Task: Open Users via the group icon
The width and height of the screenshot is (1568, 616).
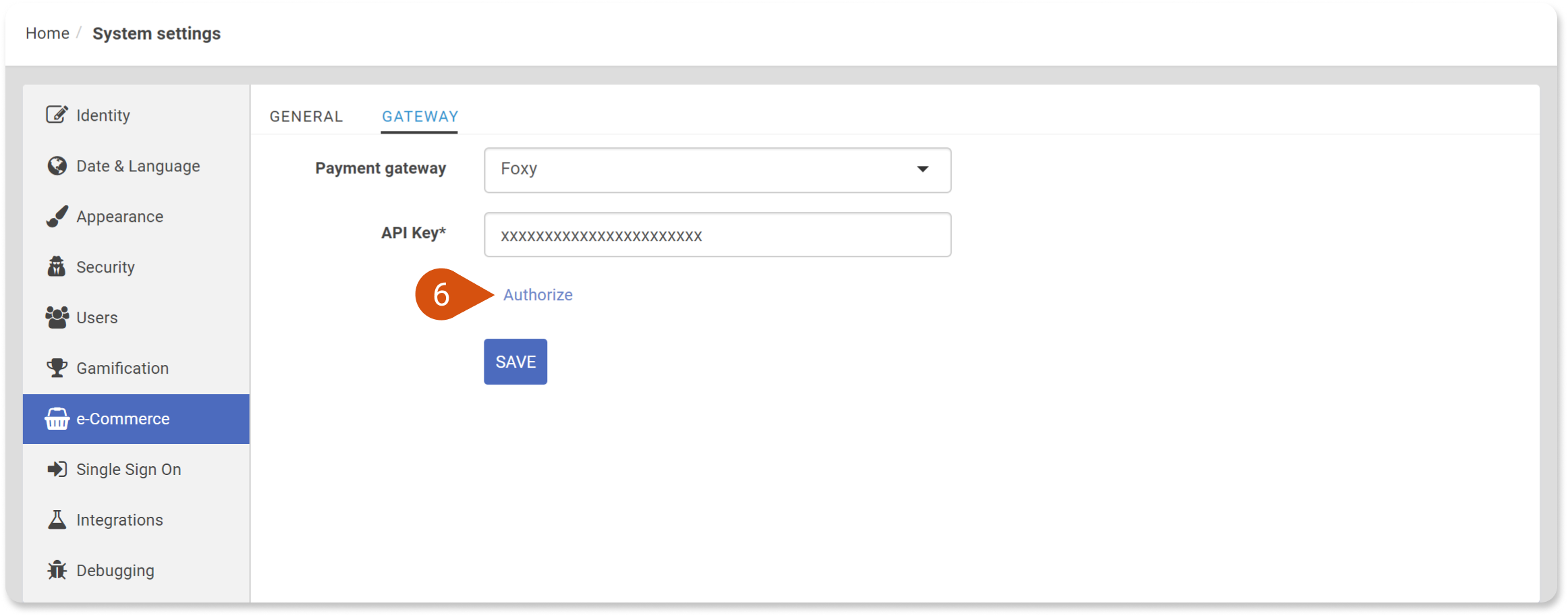Action: coord(57,317)
